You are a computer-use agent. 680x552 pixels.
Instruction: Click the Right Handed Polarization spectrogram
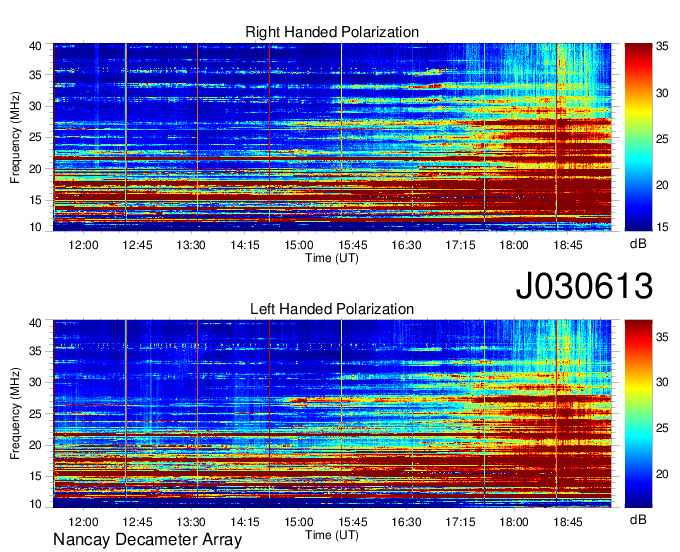[x=332, y=137]
